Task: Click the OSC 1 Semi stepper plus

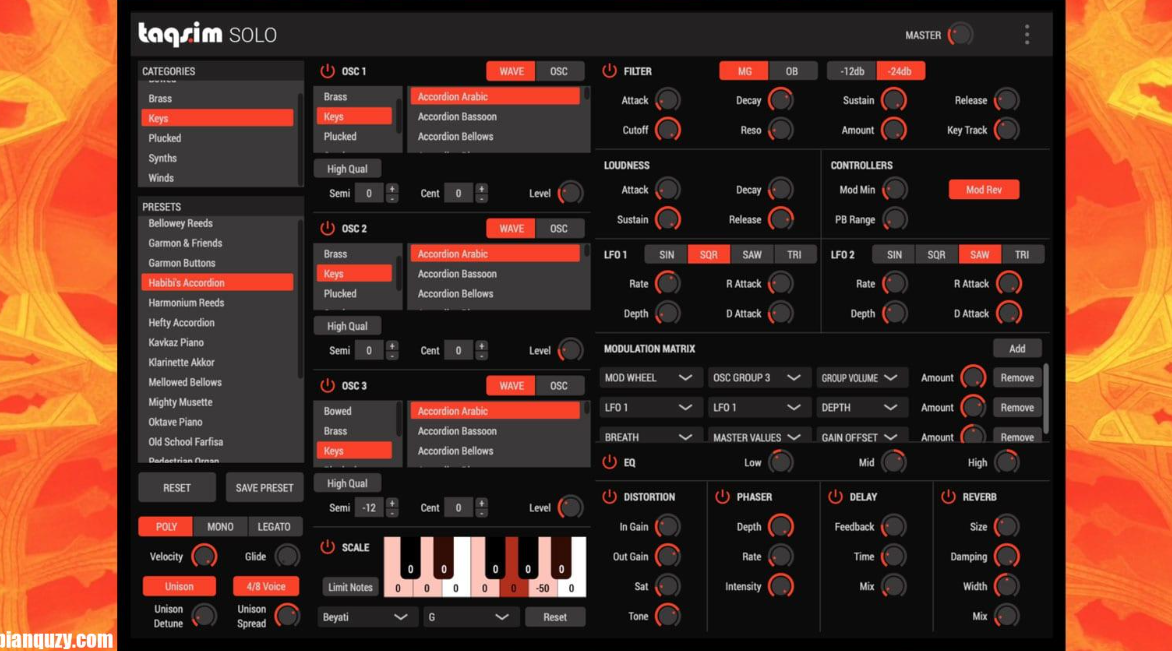Action: click(392, 188)
